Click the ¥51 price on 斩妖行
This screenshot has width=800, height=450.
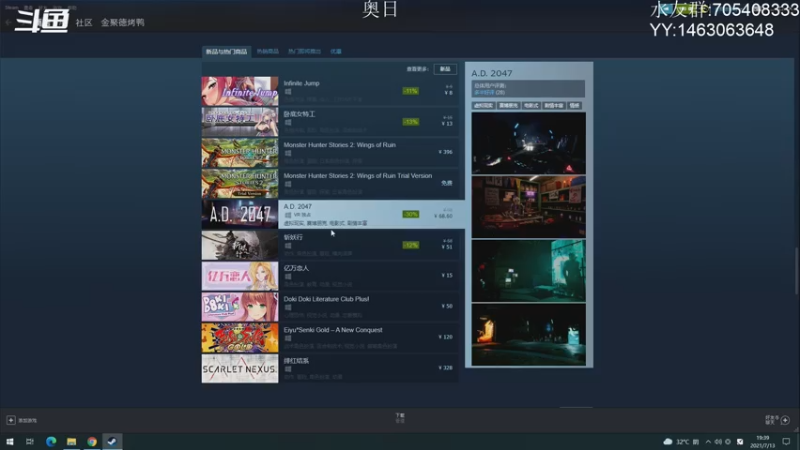pos(447,247)
